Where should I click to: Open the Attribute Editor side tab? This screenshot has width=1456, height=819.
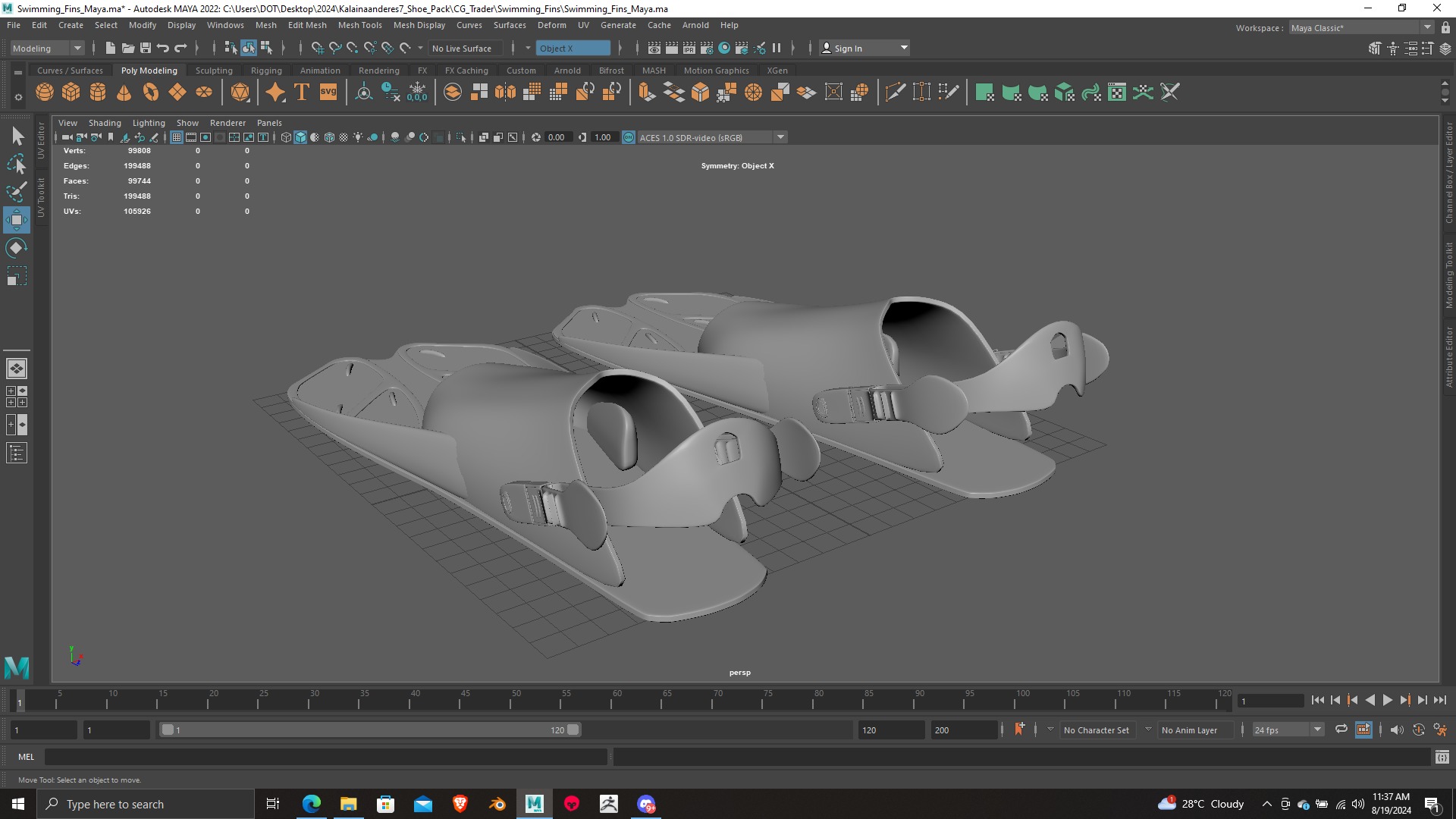point(1448,356)
